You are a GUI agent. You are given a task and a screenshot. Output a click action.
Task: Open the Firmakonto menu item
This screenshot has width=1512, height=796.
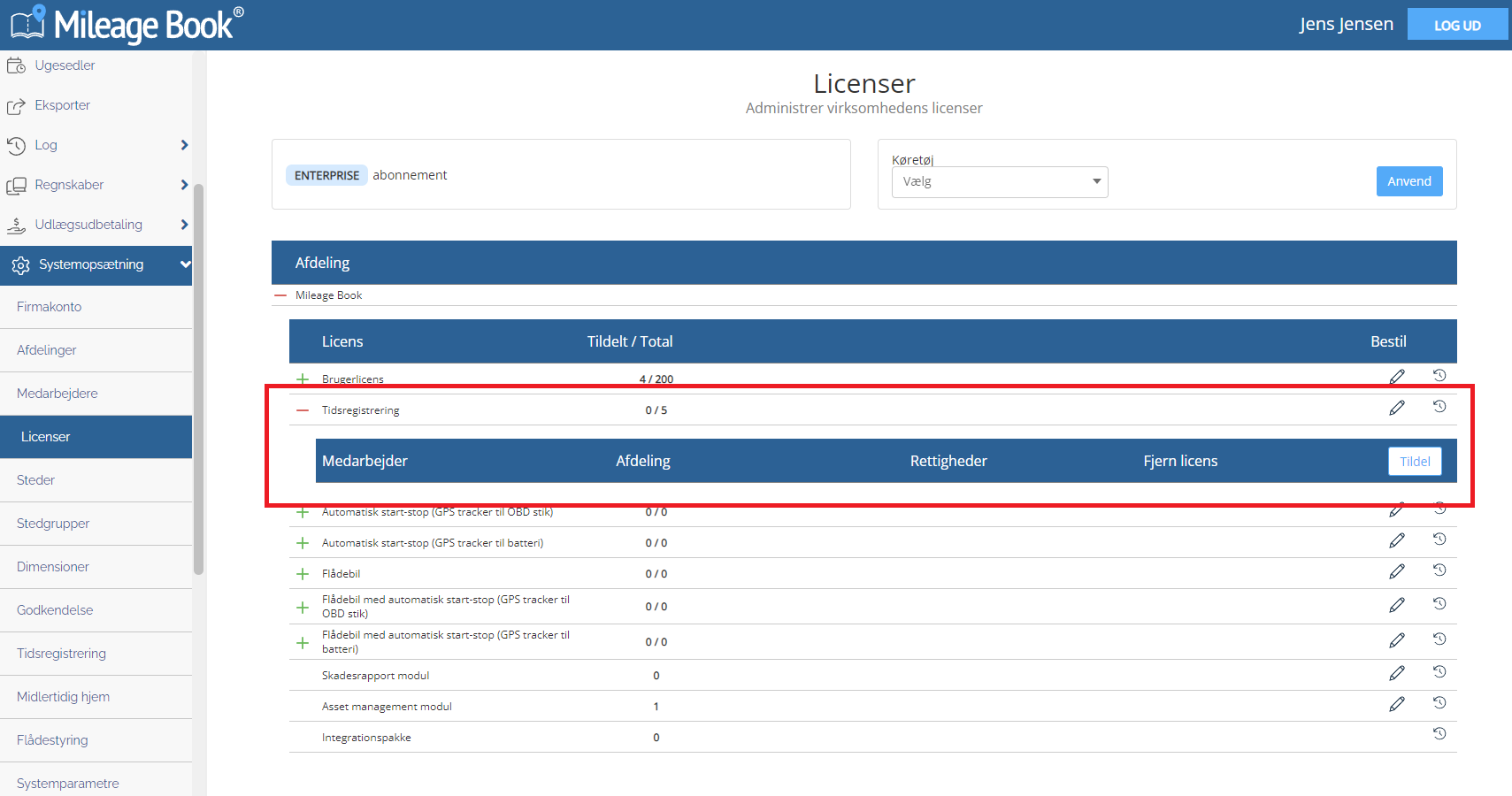point(96,307)
